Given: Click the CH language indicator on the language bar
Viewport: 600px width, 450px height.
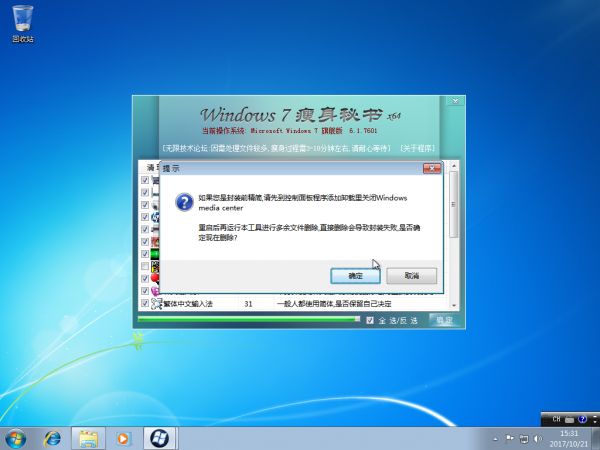Looking at the screenshot, I should click(x=556, y=419).
